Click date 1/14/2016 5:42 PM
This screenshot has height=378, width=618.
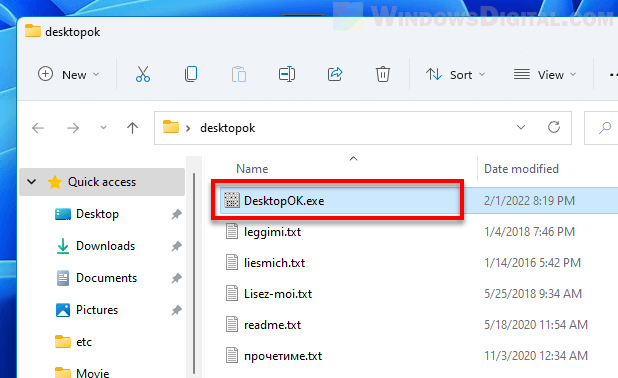pos(532,263)
